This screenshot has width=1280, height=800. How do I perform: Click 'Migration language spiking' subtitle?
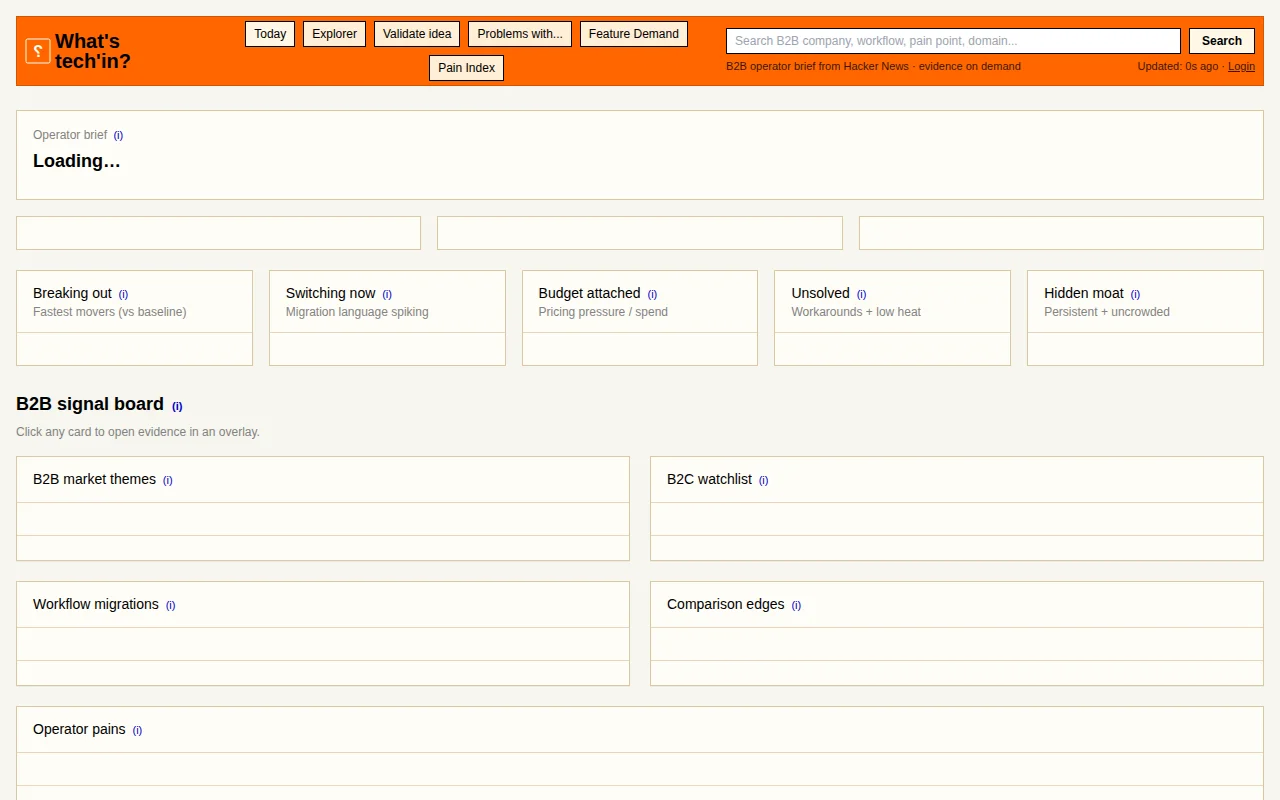pyautogui.click(x=357, y=312)
